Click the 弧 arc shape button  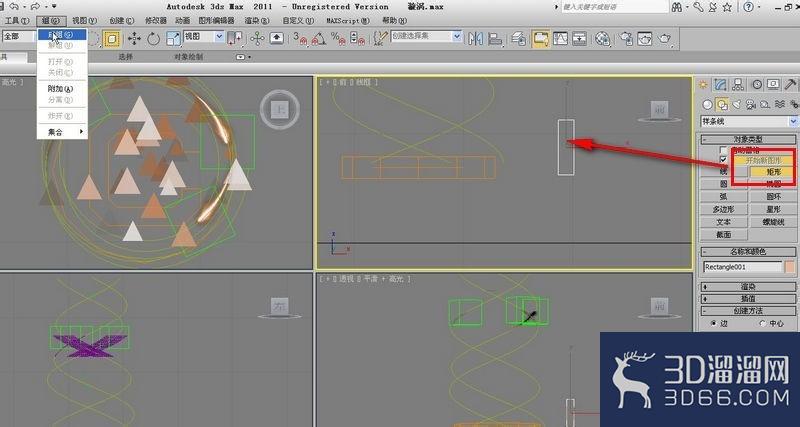[723, 196]
